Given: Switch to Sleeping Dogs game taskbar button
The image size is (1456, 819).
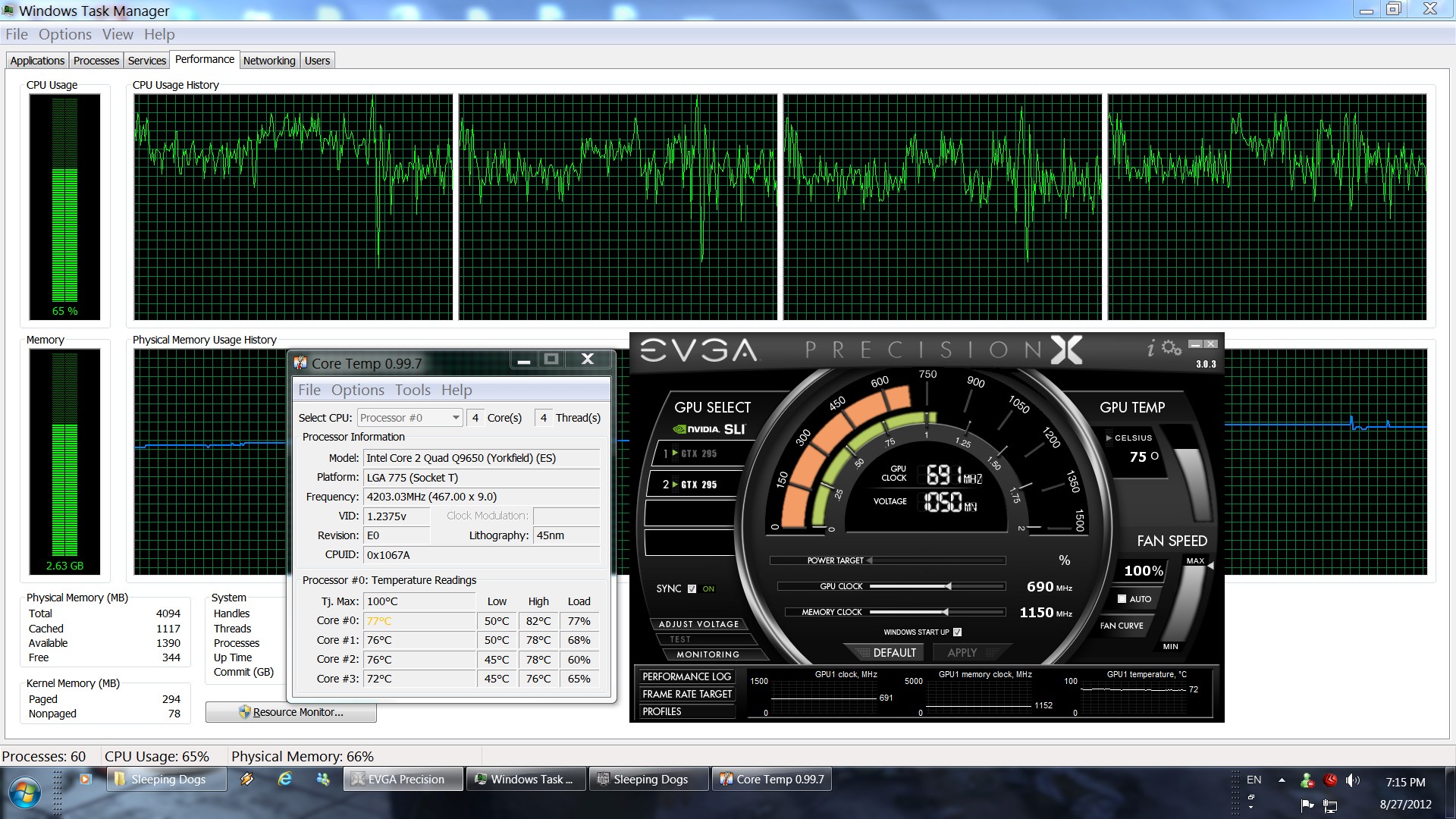Looking at the screenshot, I should [649, 779].
